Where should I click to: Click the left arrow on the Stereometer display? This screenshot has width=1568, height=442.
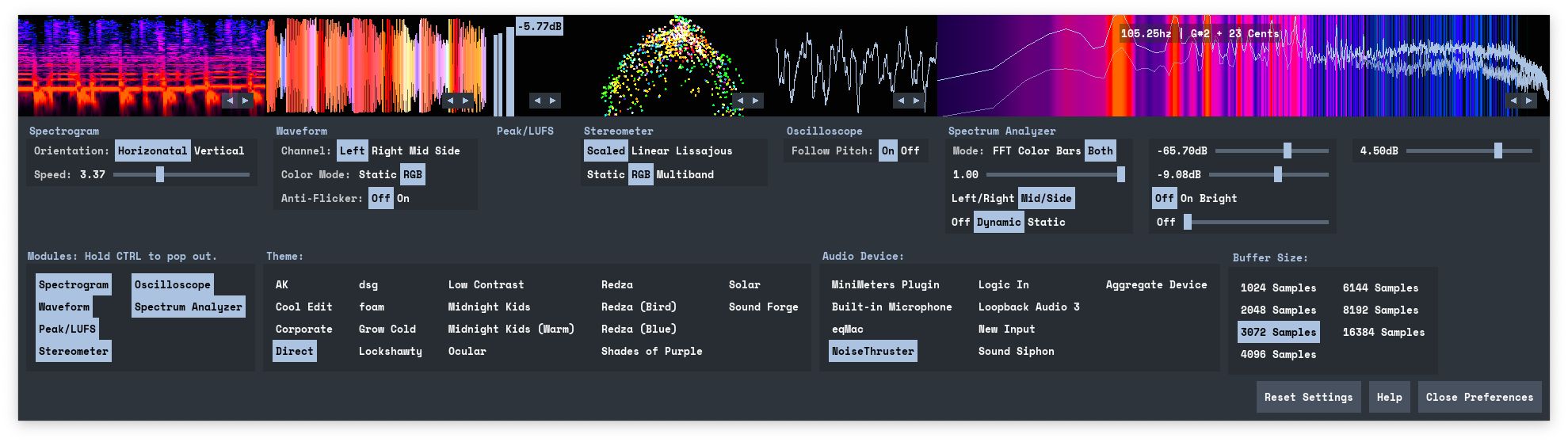tap(740, 101)
